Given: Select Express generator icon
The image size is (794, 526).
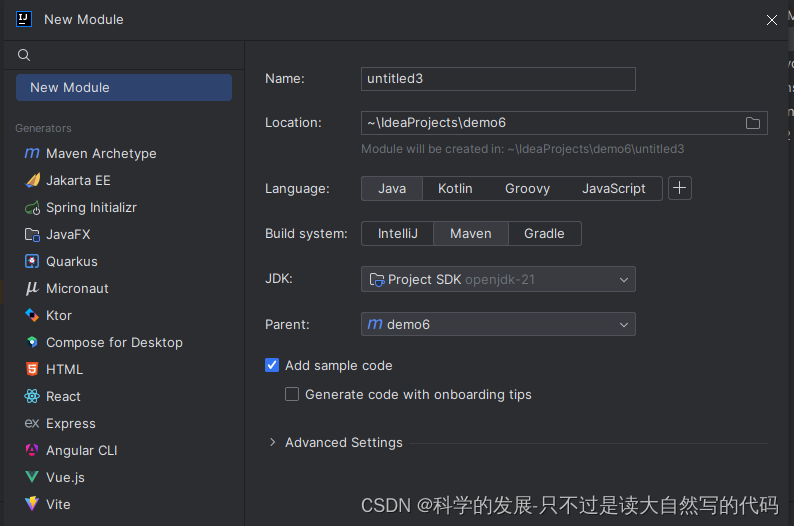Looking at the screenshot, I should click(x=32, y=423).
